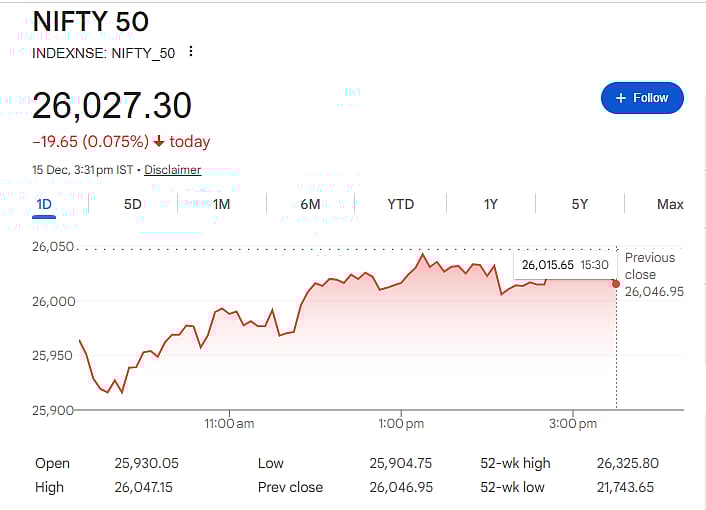Show the 6M chart range
The width and height of the screenshot is (706, 510).
(x=310, y=204)
